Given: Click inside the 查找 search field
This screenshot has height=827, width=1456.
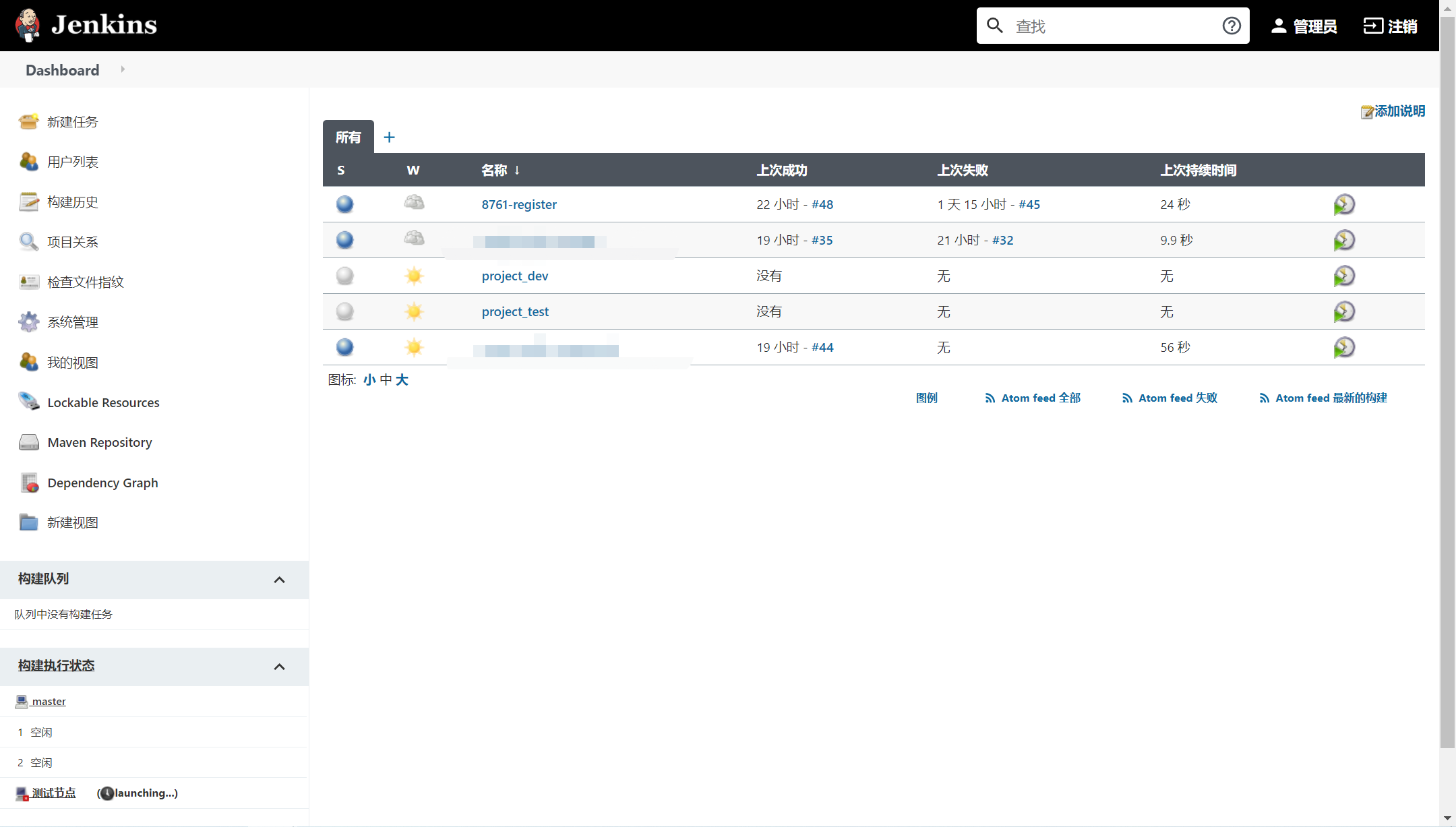Looking at the screenshot, I should click(1112, 26).
